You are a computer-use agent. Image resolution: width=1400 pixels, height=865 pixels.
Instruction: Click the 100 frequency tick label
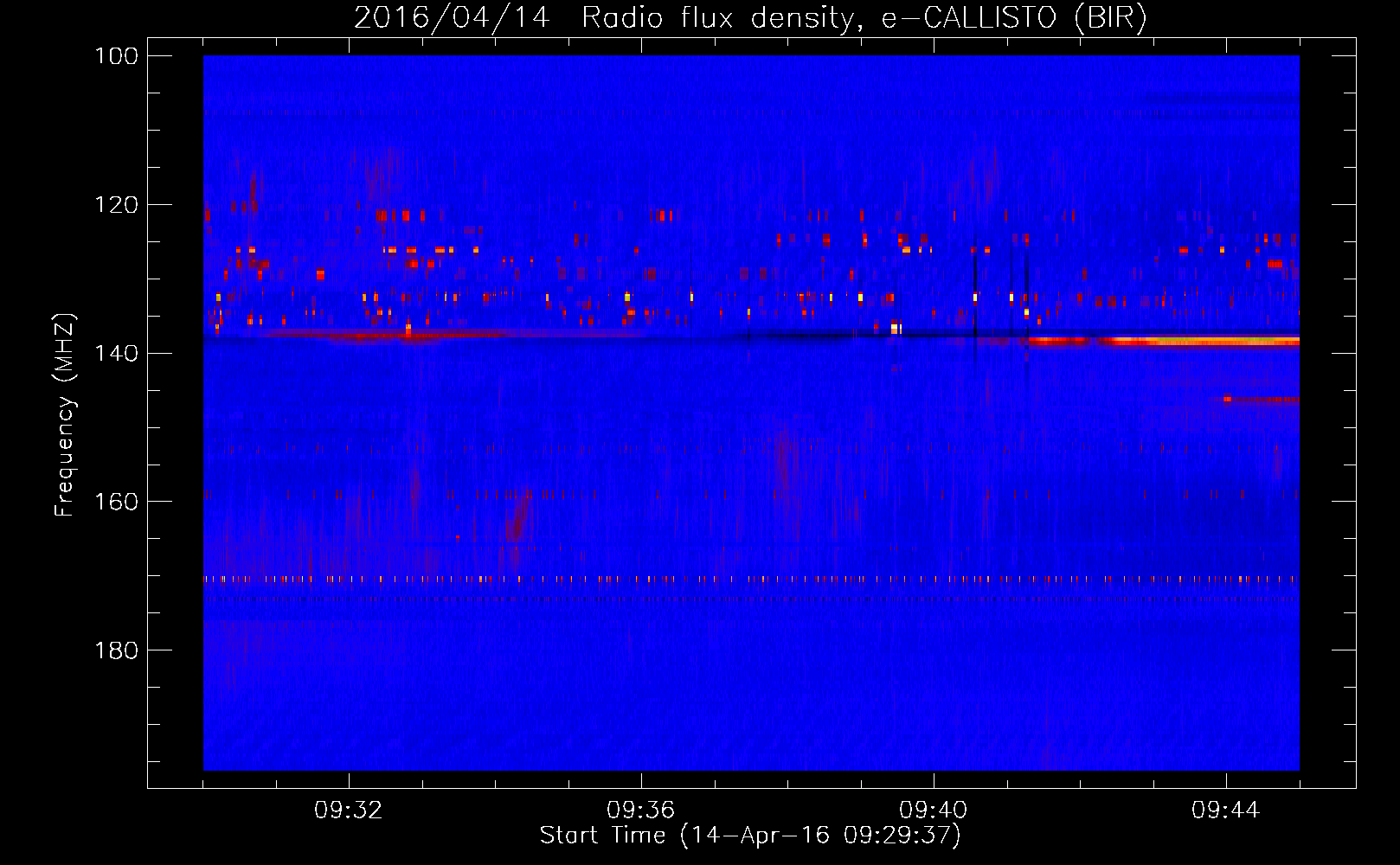pos(116,56)
